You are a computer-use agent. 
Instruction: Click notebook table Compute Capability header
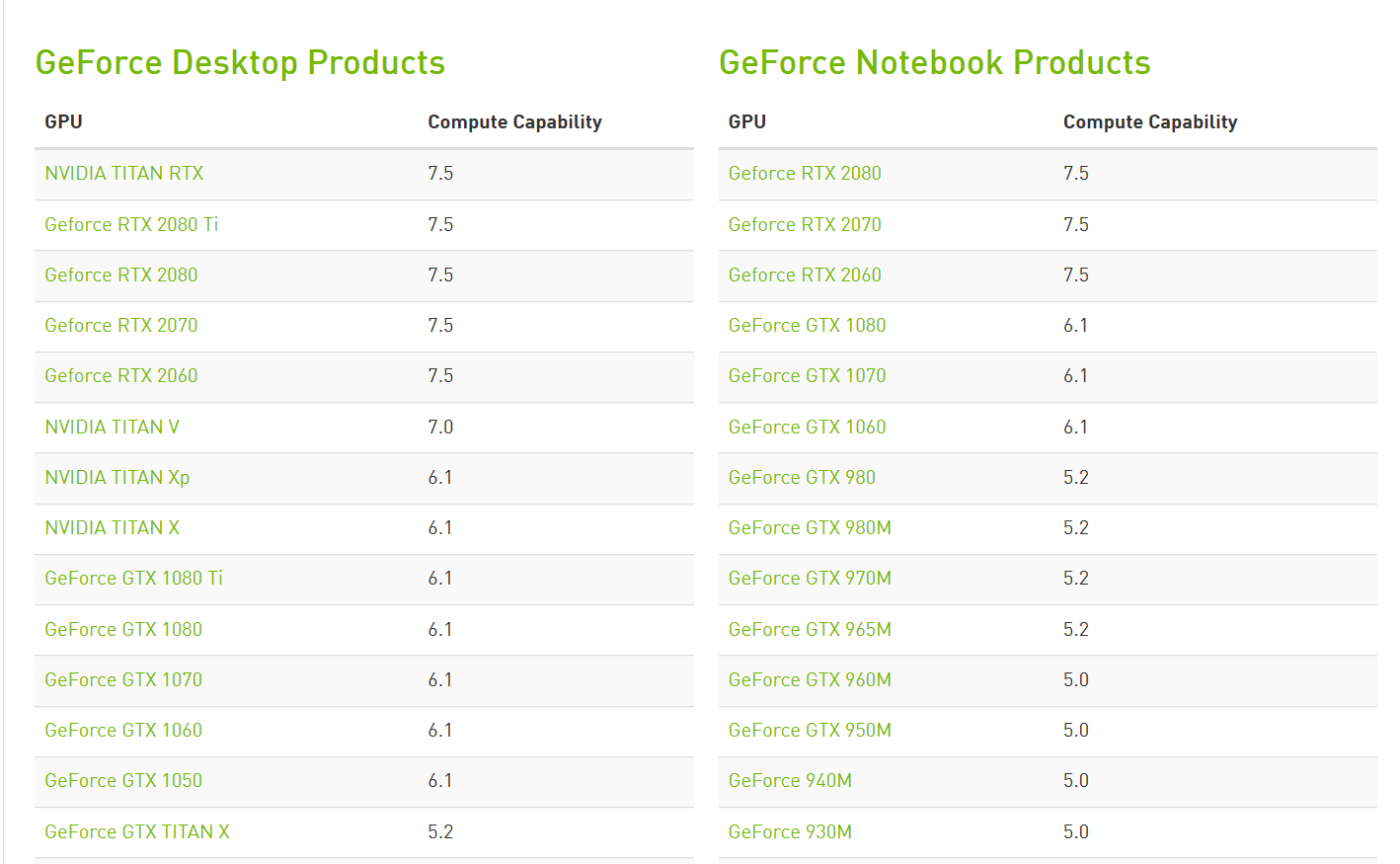point(1149,122)
